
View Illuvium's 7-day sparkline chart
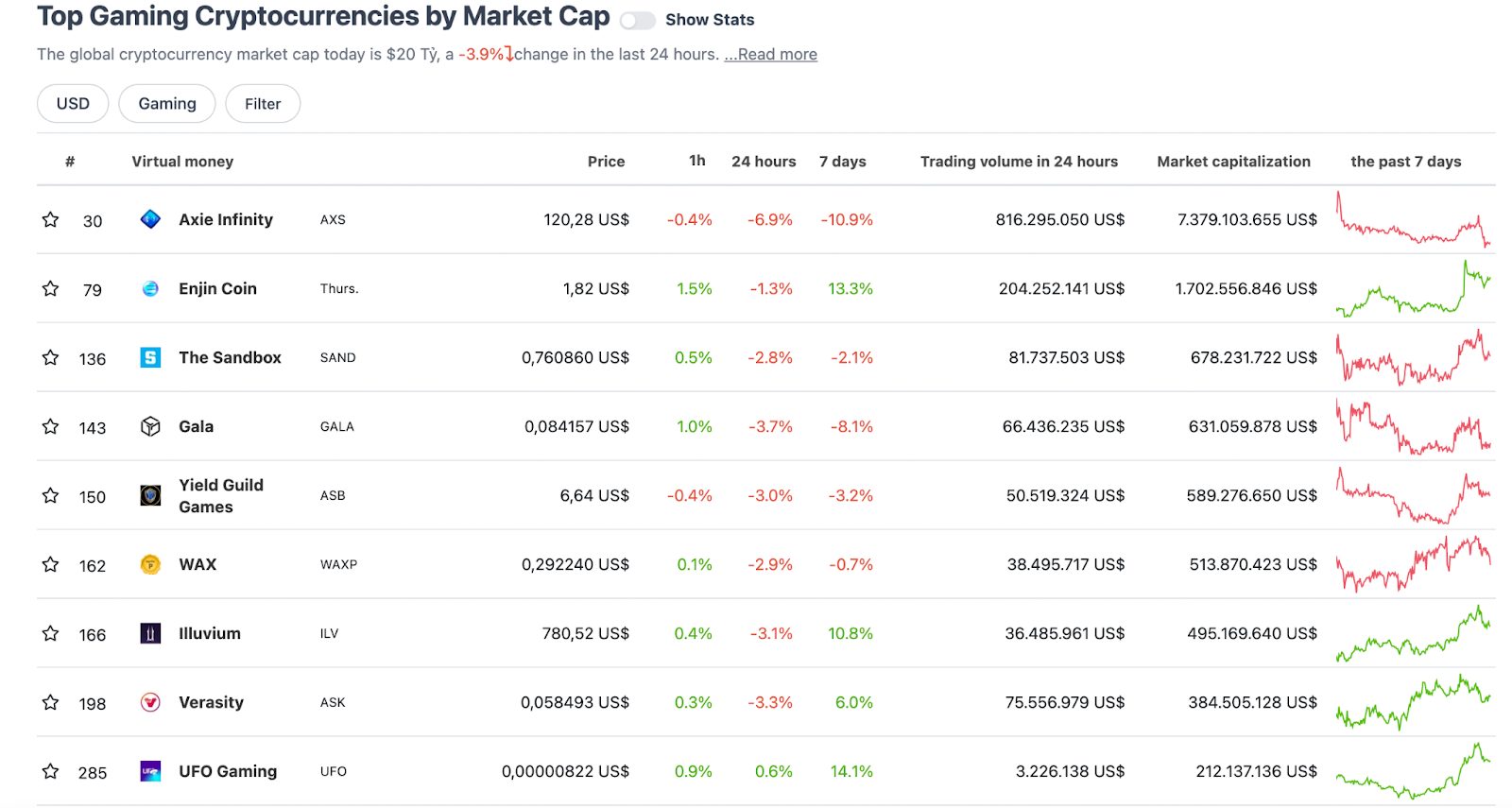(1413, 633)
